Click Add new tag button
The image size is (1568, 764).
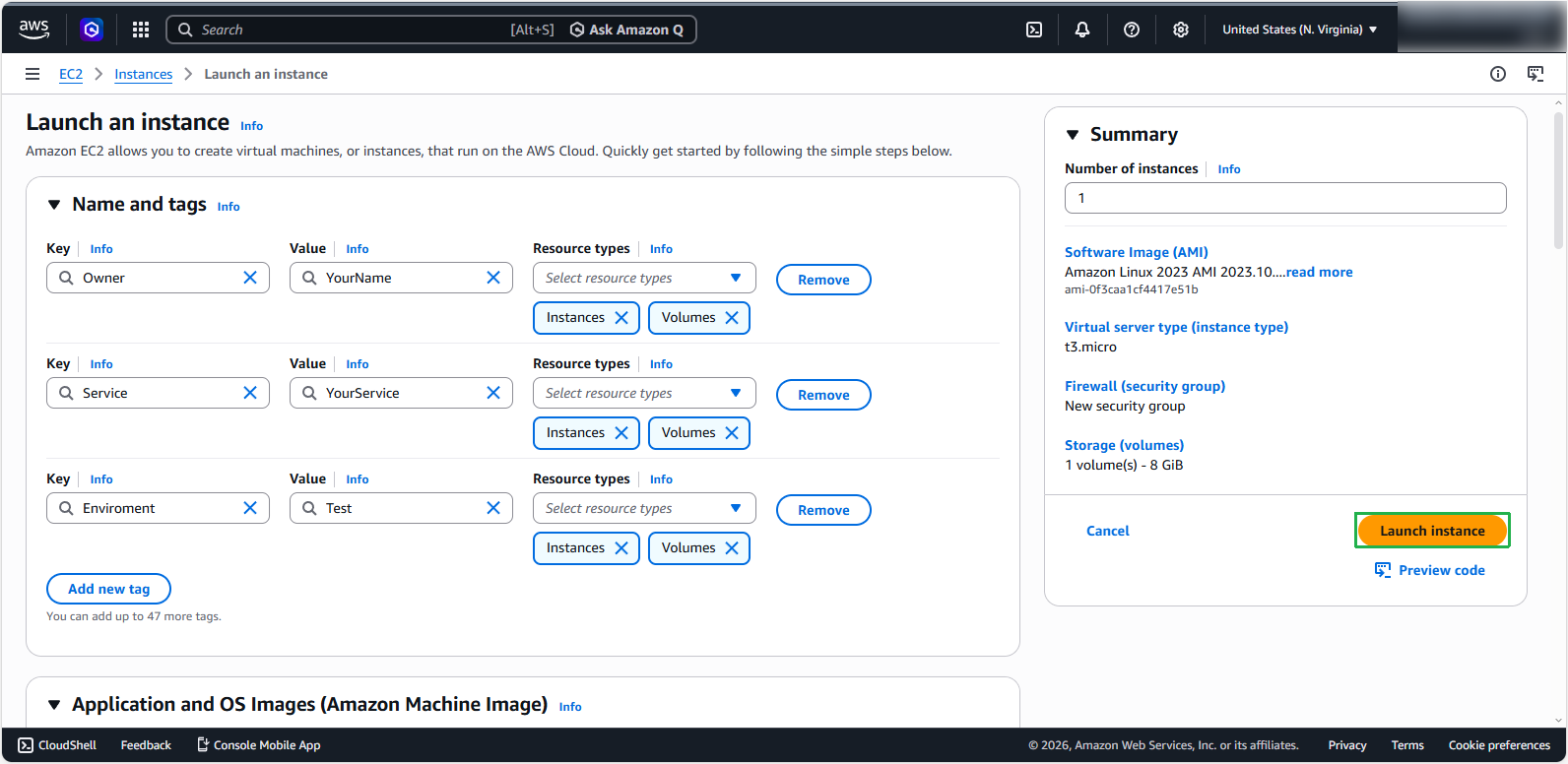[108, 589]
